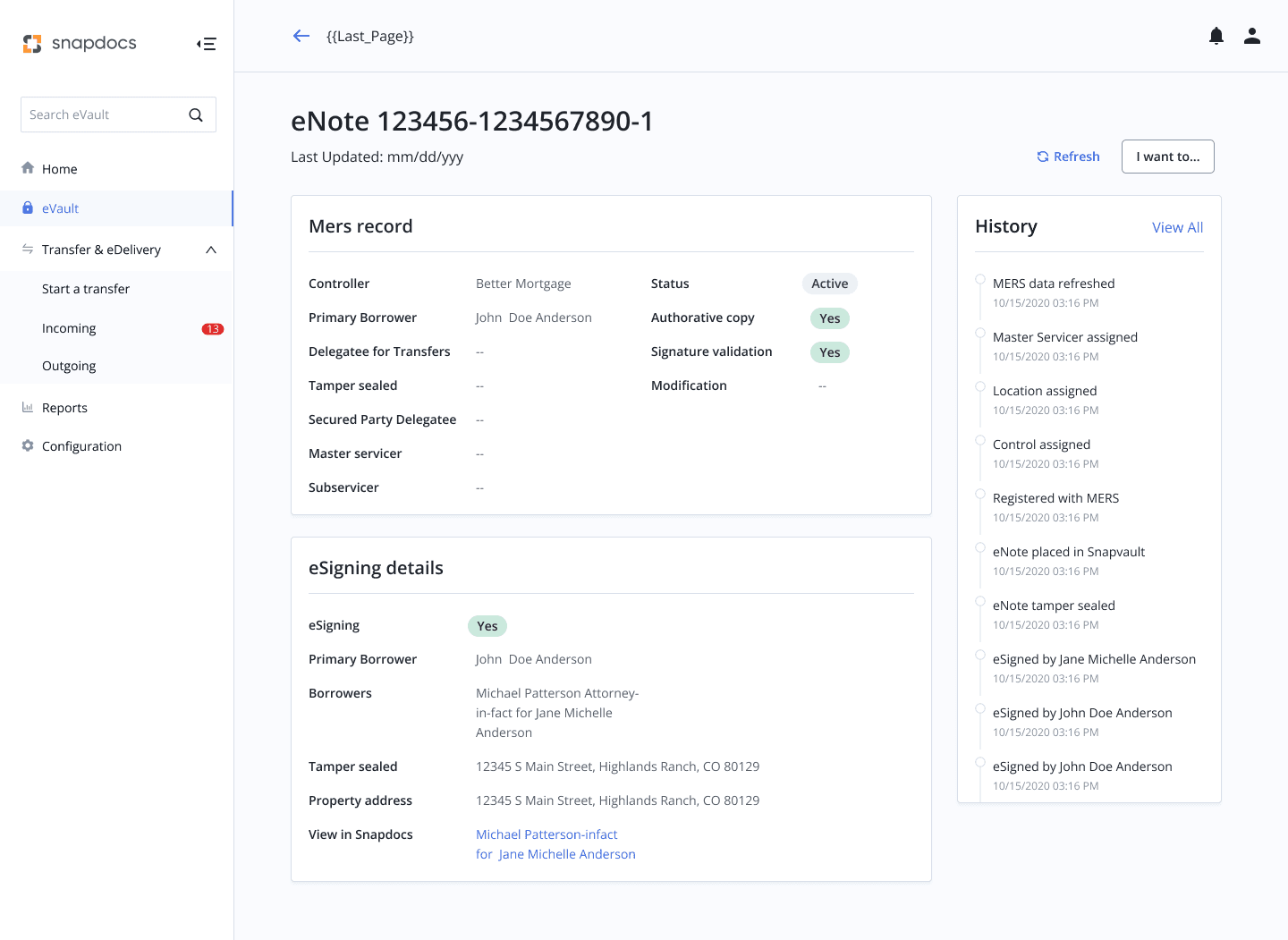1288x940 pixels.
Task: Select eSigned by Jane Michelle Anderson entry
Action: pyautogui.click(x=1094, y=667)
